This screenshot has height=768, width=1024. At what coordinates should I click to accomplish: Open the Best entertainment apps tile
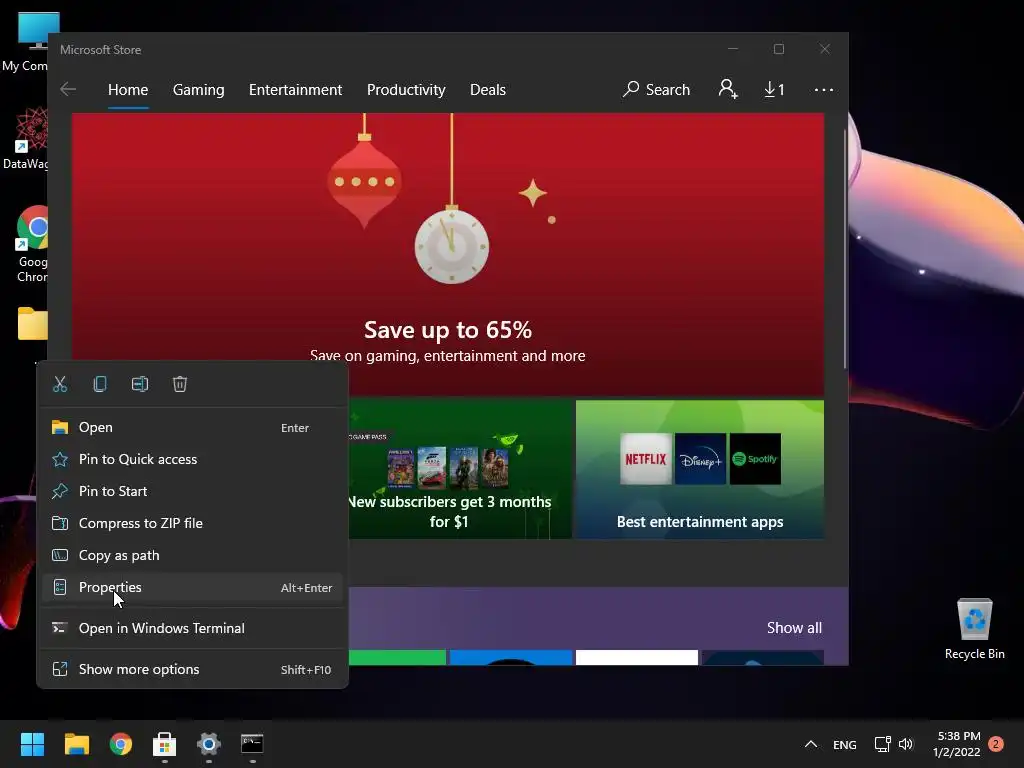coord(700,470)
